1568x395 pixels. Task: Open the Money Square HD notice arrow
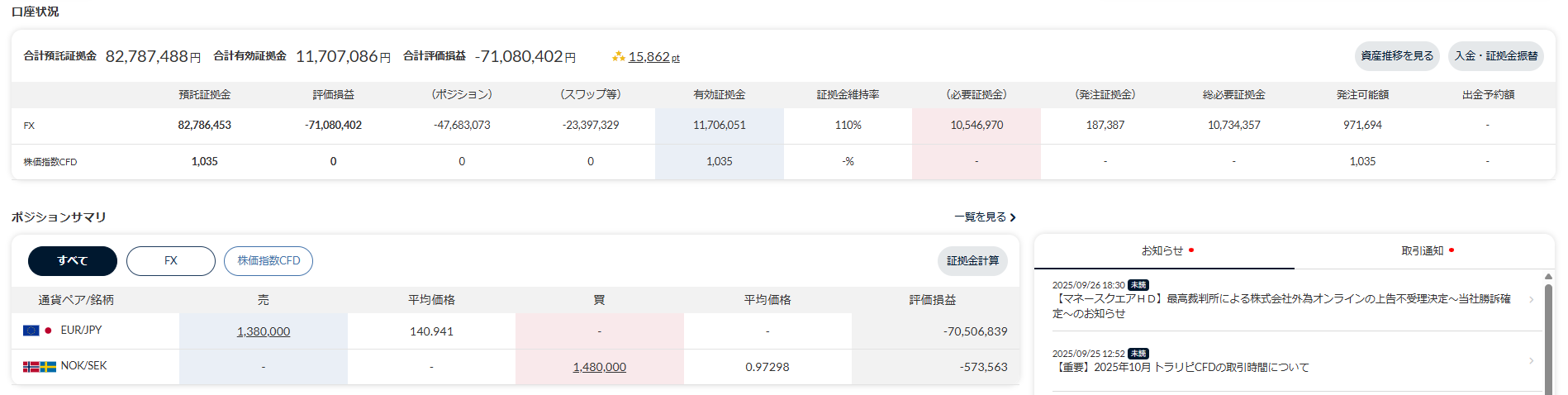1530,300
